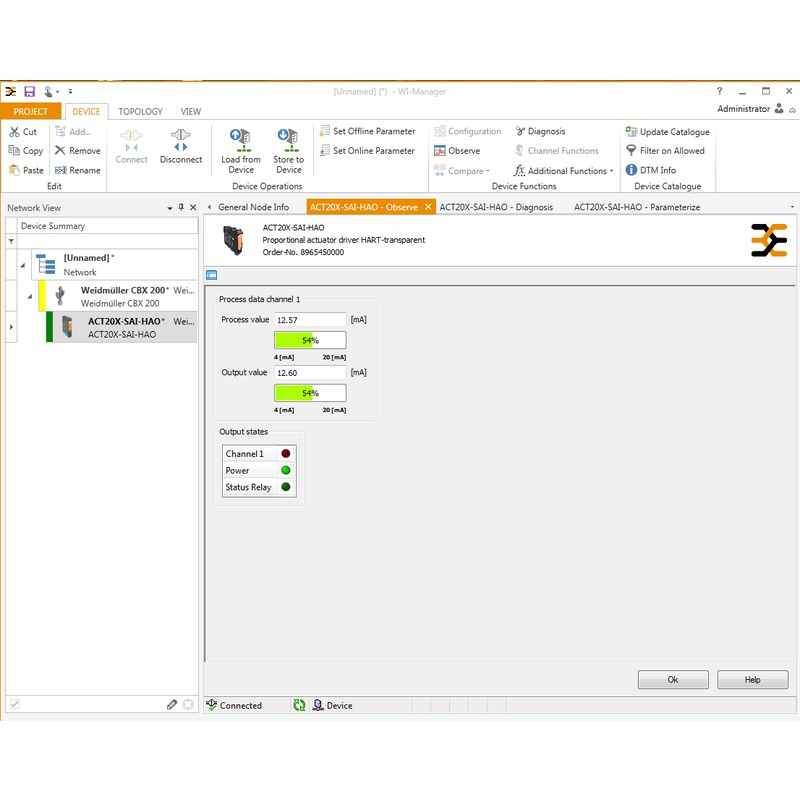Click the quick access touch mode icon
Image resolution: width=800 pixels, height=800 pixels.
(48, 91)
